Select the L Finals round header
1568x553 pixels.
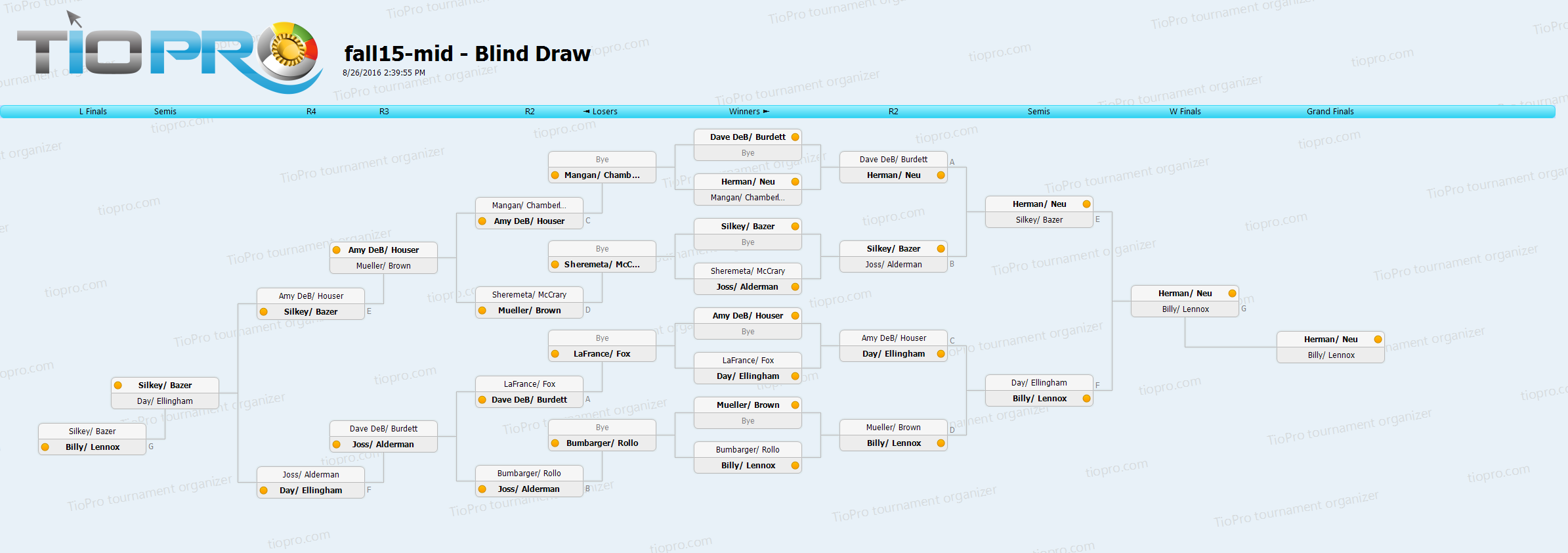pyautogui.click(x=93, y=112)
